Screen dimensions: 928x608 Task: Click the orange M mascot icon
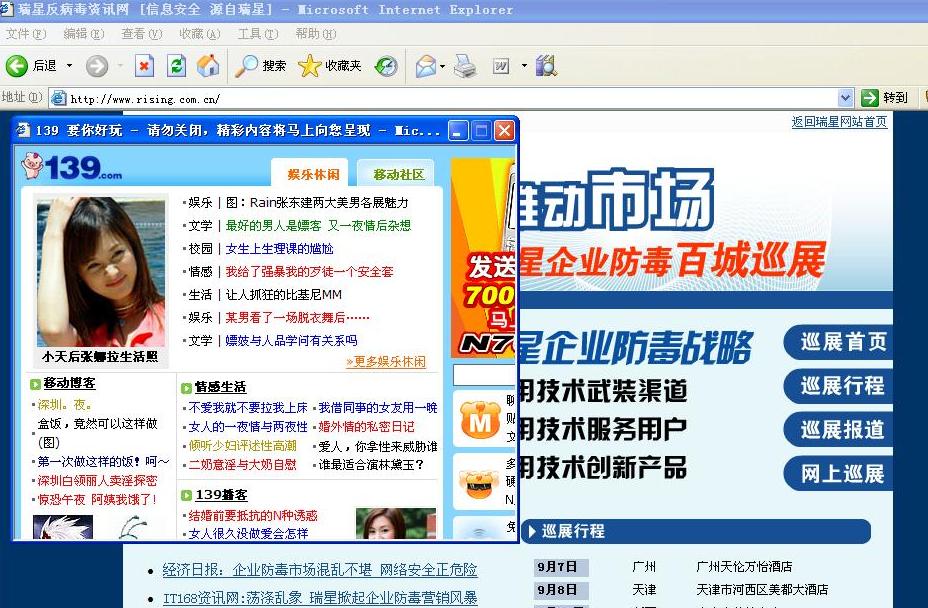(x=480, y=420)
